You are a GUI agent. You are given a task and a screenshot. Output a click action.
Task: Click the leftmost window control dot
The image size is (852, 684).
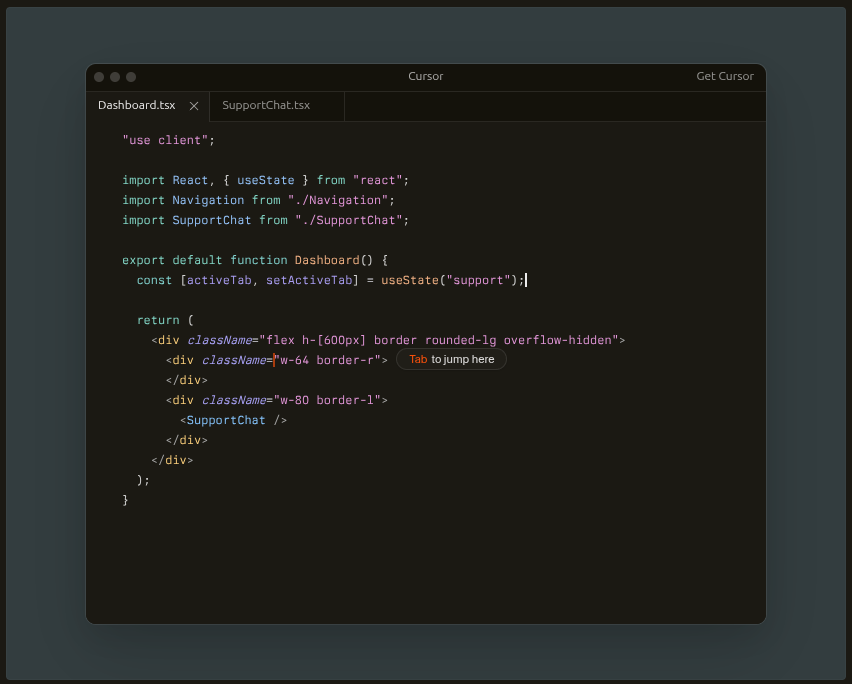(99, 77)
